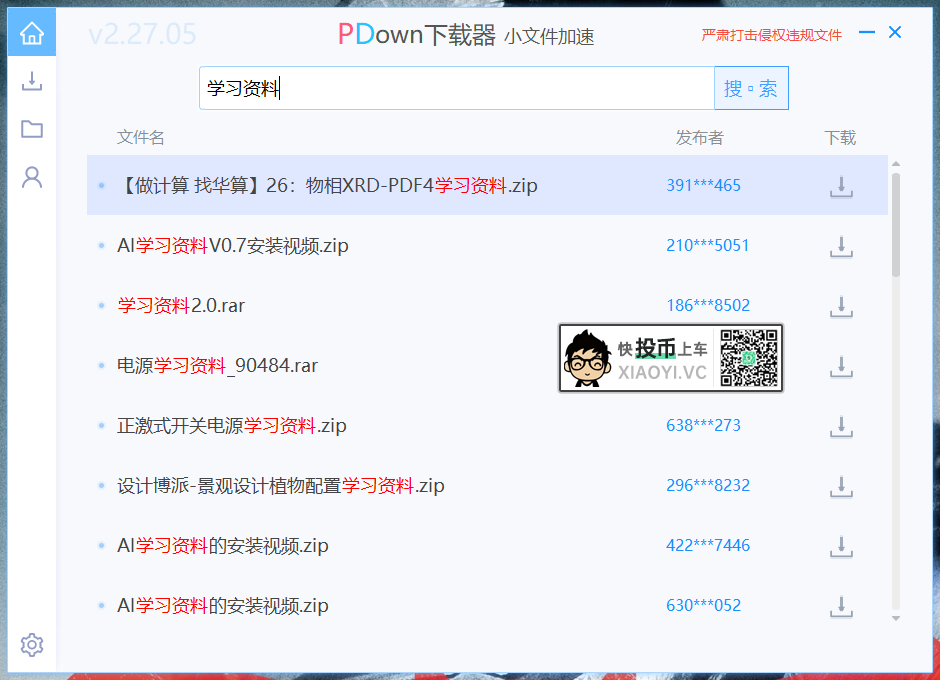Download AI学习资料的安装视频.zip from publisher 630***052
The image size is (940, 680).
click(841, 606)
